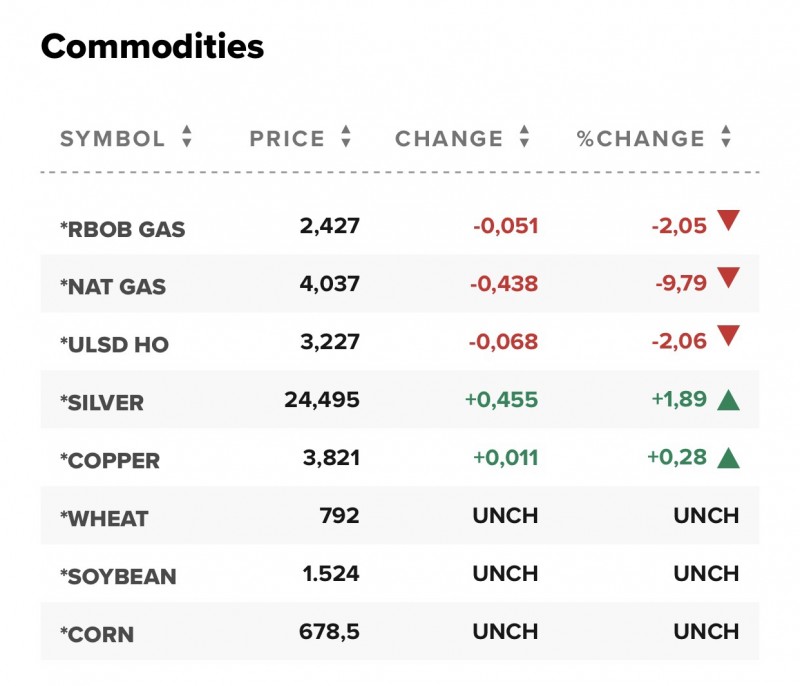Open the *RBOB GAS symbol link

122,229
